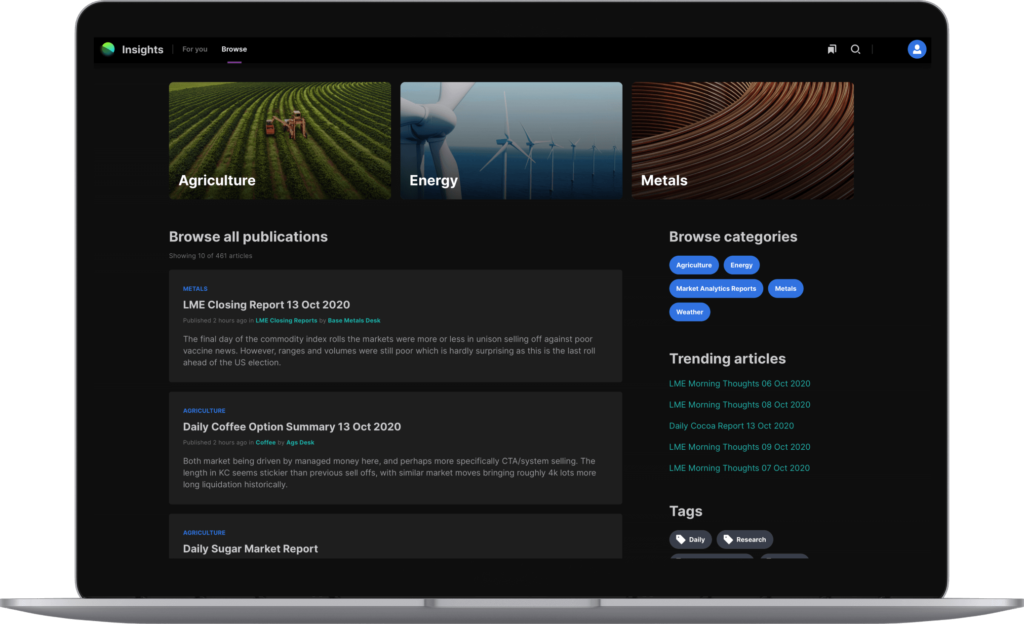This screenshot has height=624, width=1024.
Task: Open the Agriculture category card
Action: pos(280,140)
